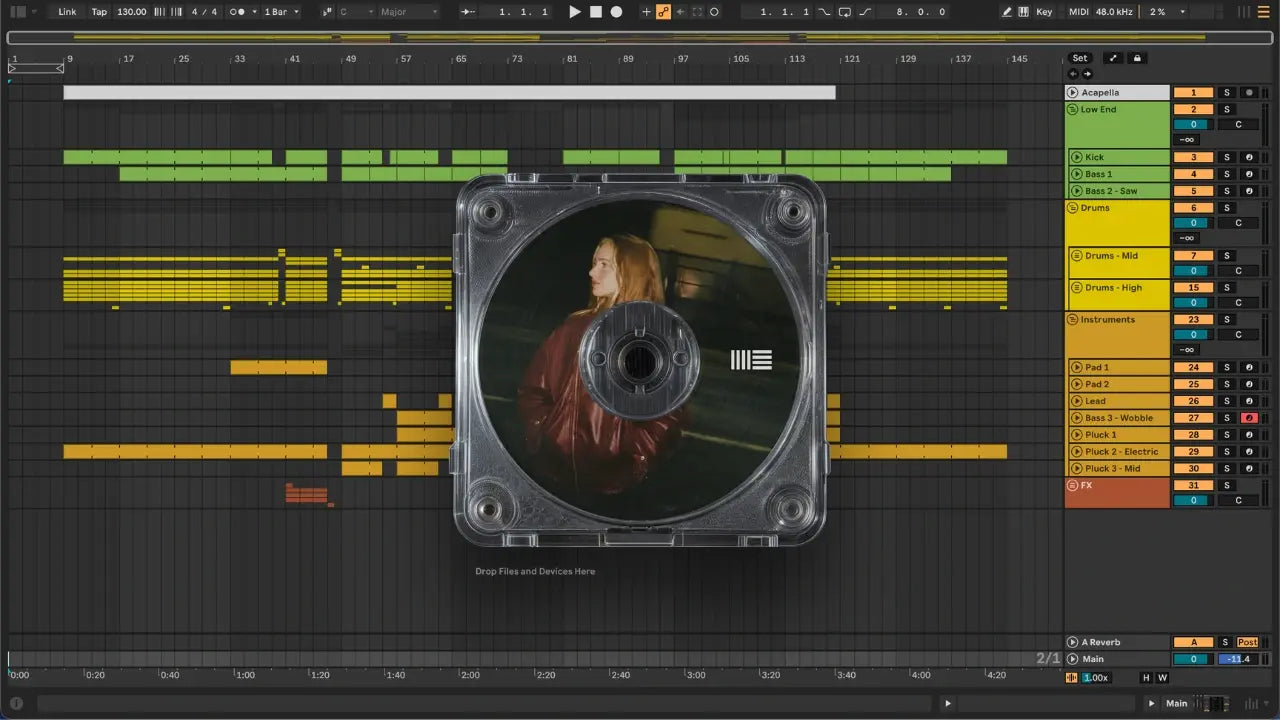Disarm the Bass 3 - Wobble track
1280x720 pixels.
(x=1248, y=418)
